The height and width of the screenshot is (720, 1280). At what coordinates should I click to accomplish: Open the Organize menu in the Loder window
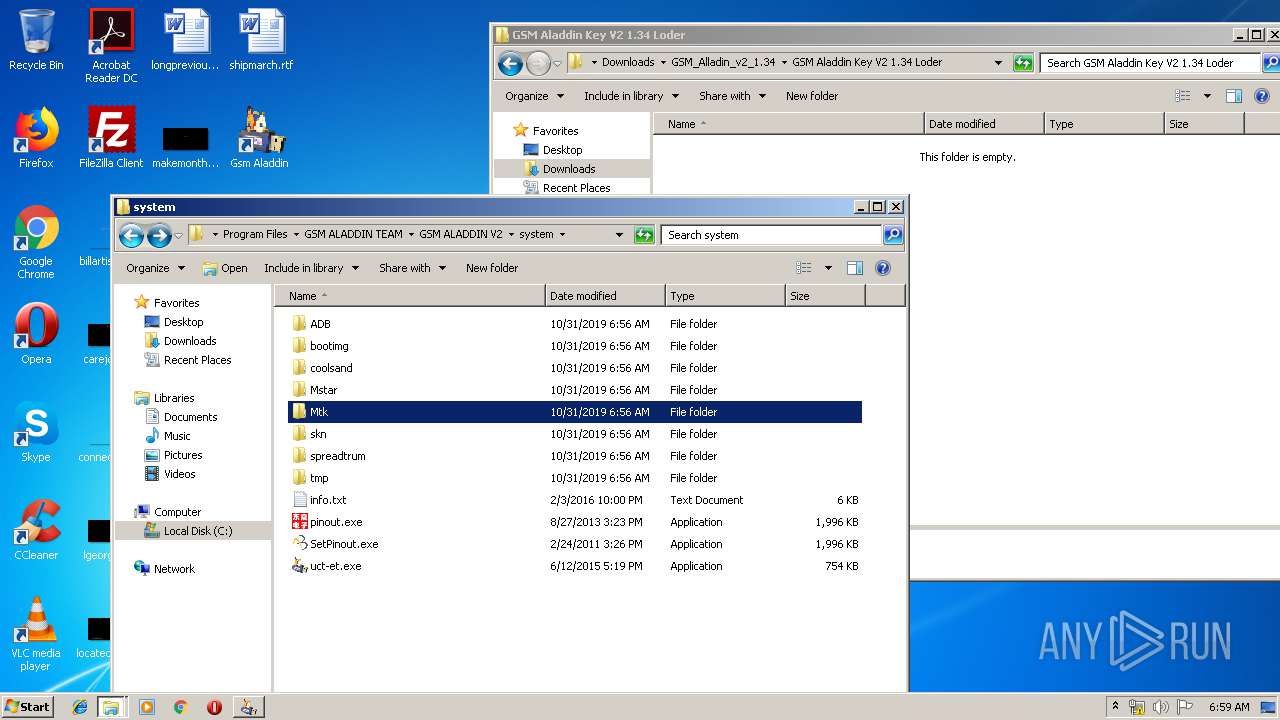535,96
